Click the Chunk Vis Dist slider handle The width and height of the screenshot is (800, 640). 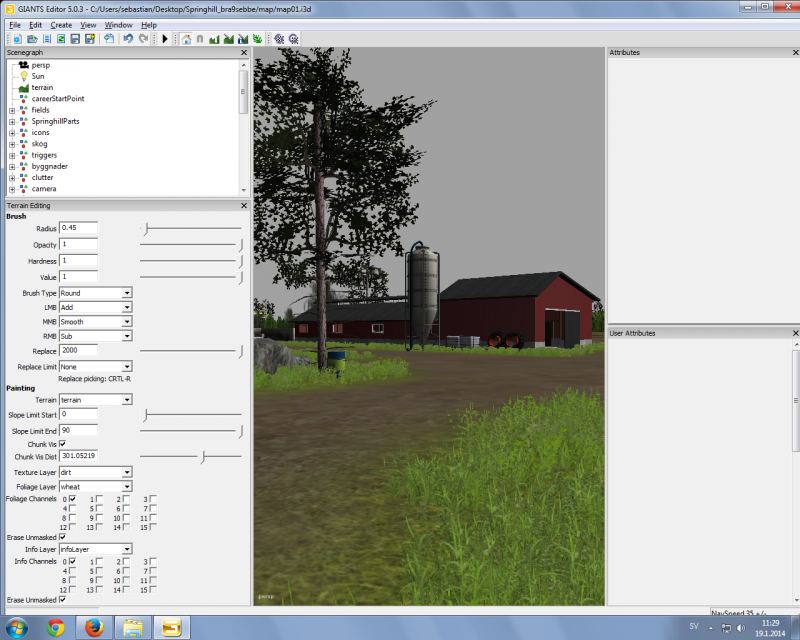coord(203,456)
